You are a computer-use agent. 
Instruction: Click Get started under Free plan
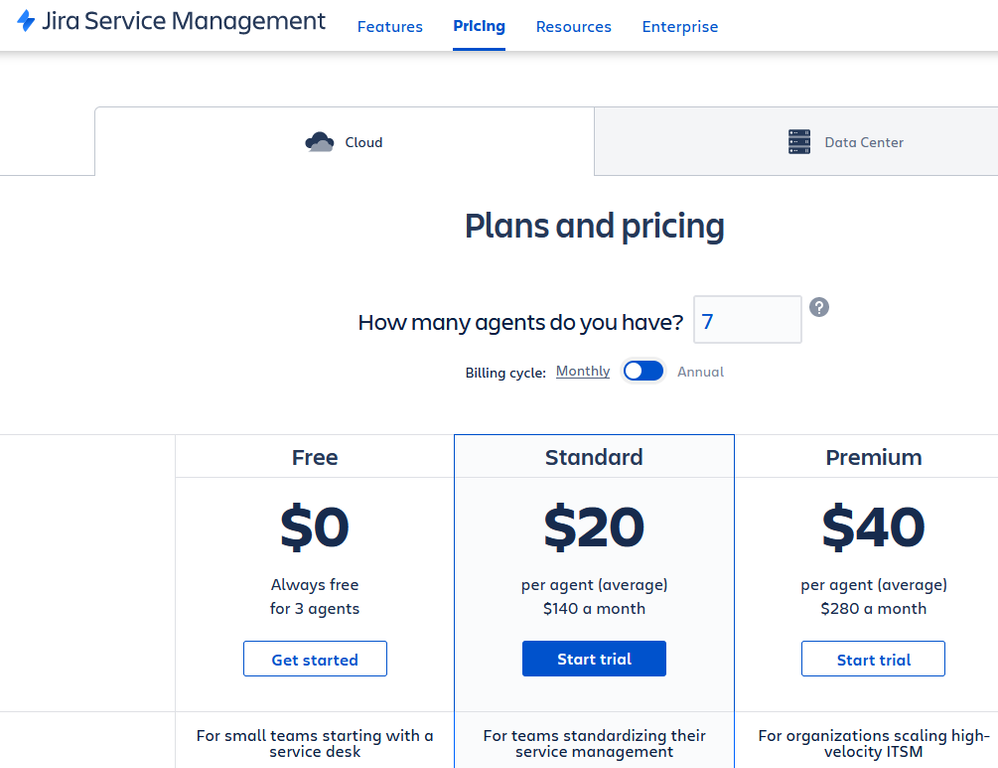click(315, 659)
